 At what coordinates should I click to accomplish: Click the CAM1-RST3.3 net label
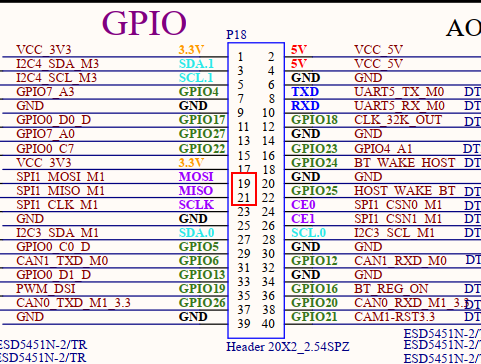pos(394,317)
